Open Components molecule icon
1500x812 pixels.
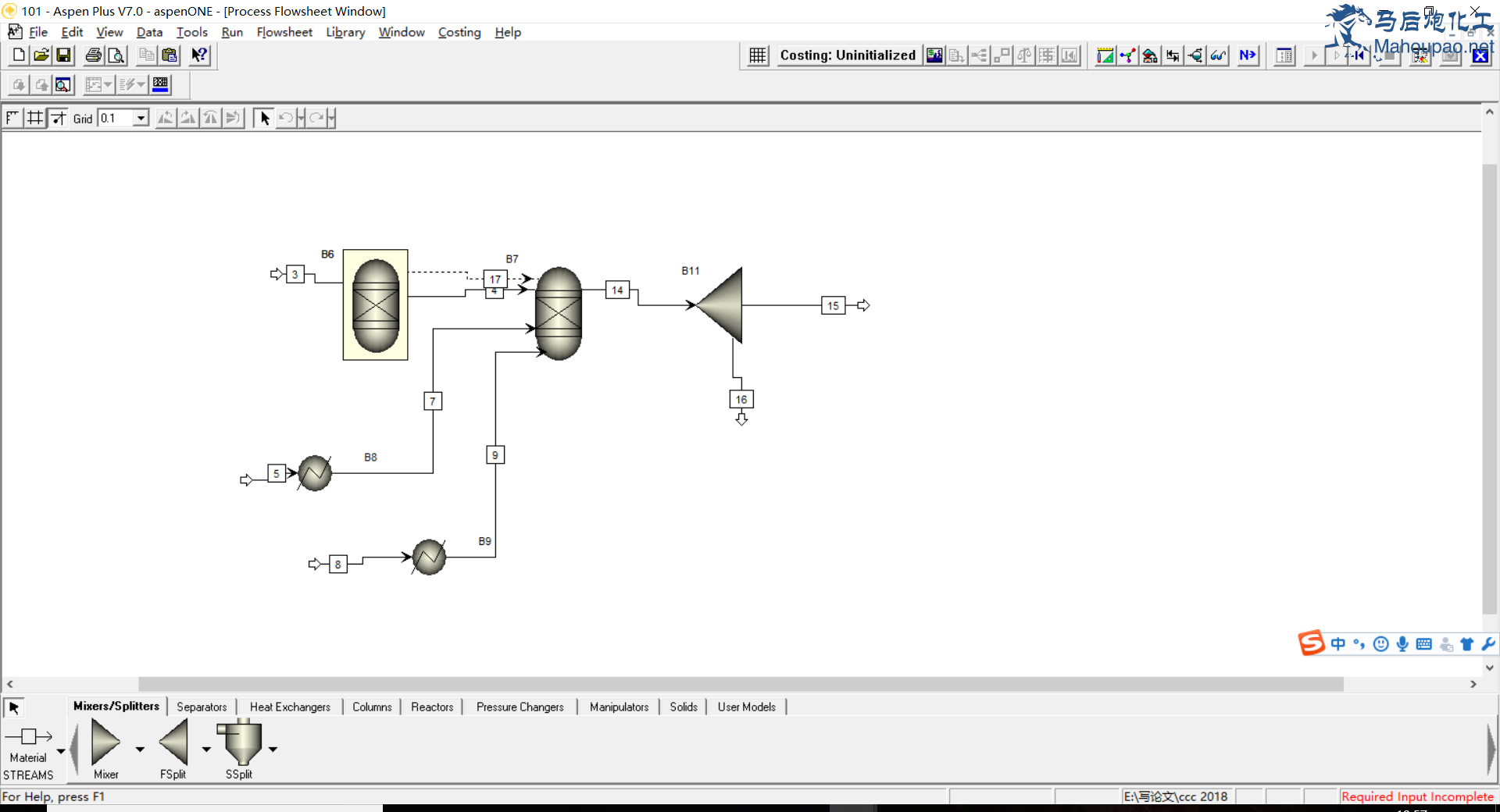coord(1127,55)
